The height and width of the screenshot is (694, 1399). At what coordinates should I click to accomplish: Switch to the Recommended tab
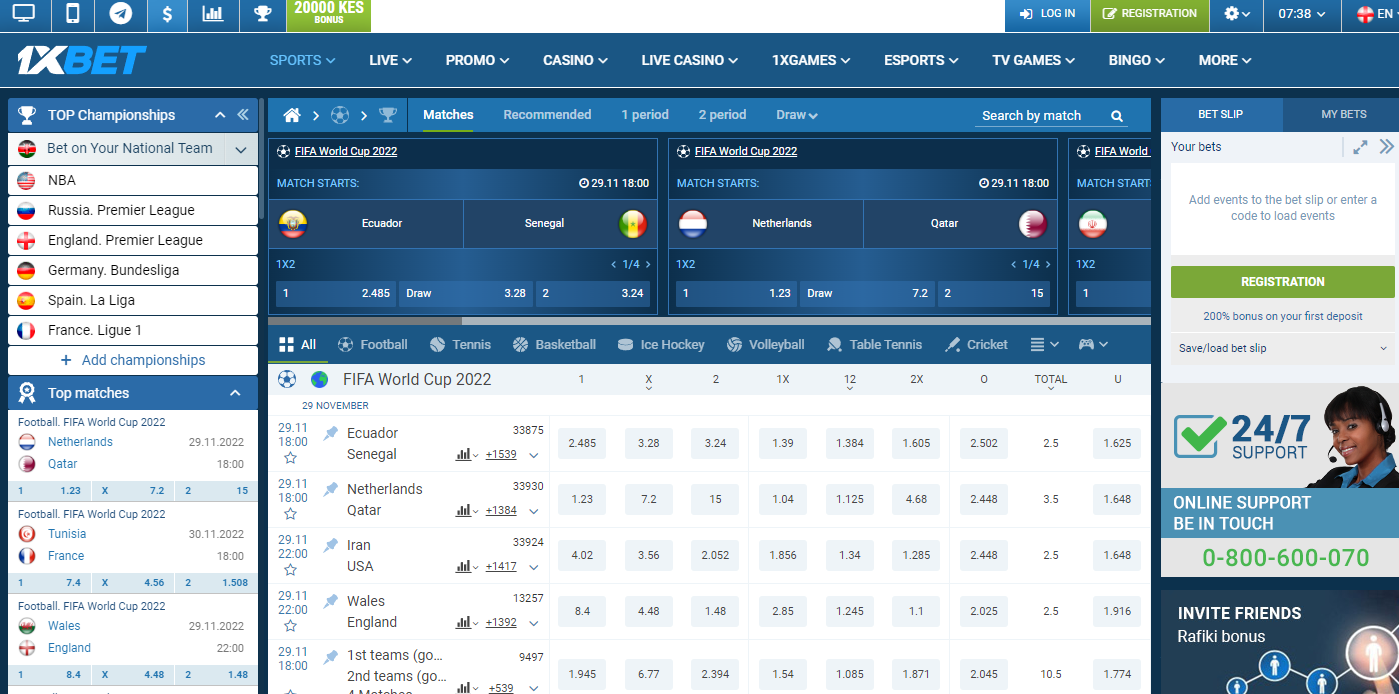(x=547, y=115)
